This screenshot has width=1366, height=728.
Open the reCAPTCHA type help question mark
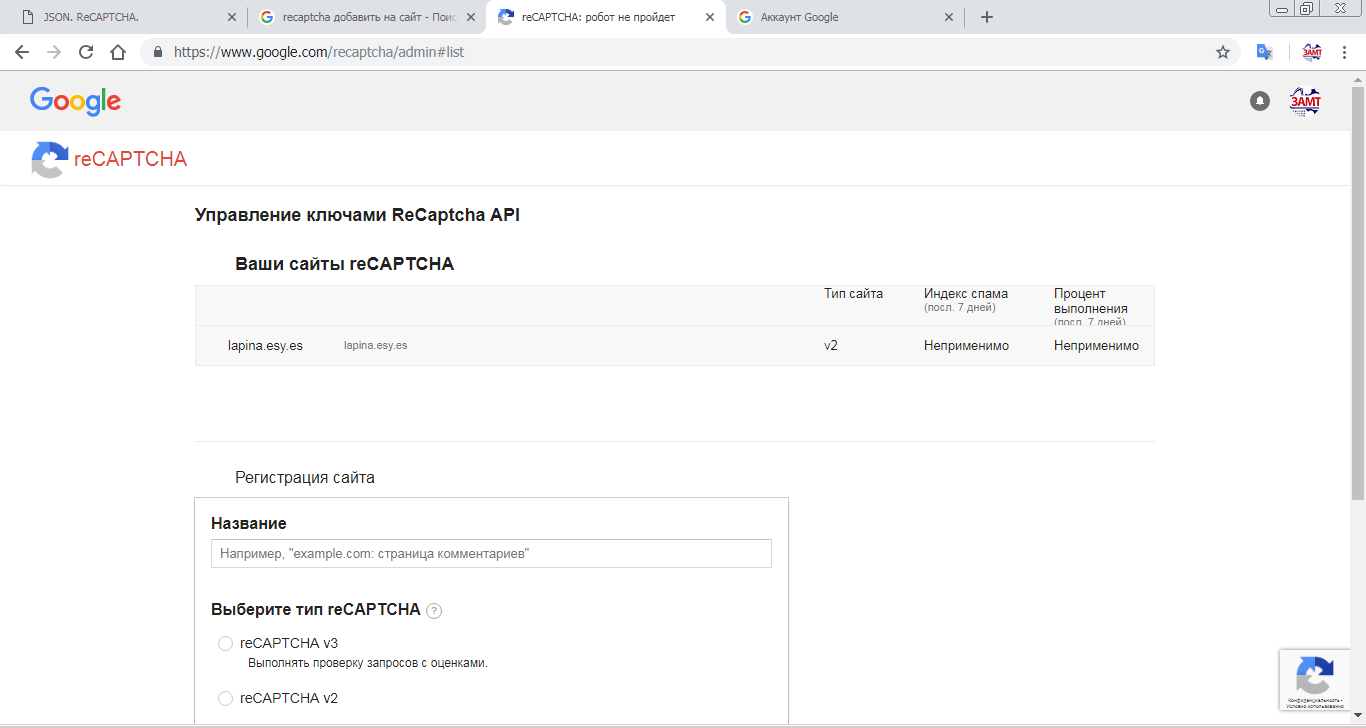pos(434,611)
